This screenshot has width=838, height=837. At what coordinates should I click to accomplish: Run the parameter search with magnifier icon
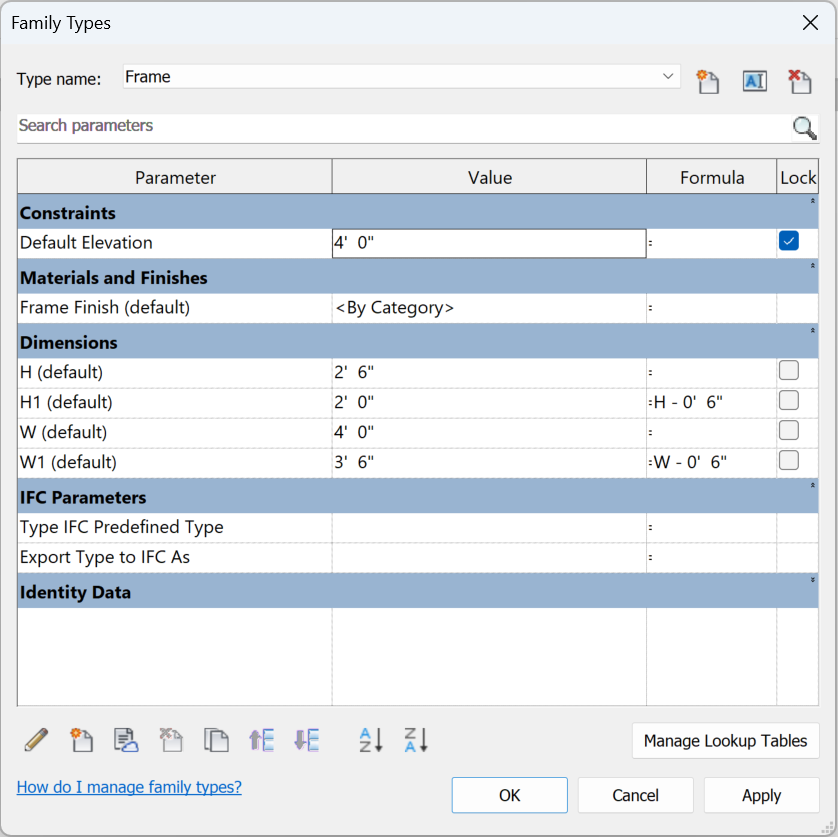[804, 128]
